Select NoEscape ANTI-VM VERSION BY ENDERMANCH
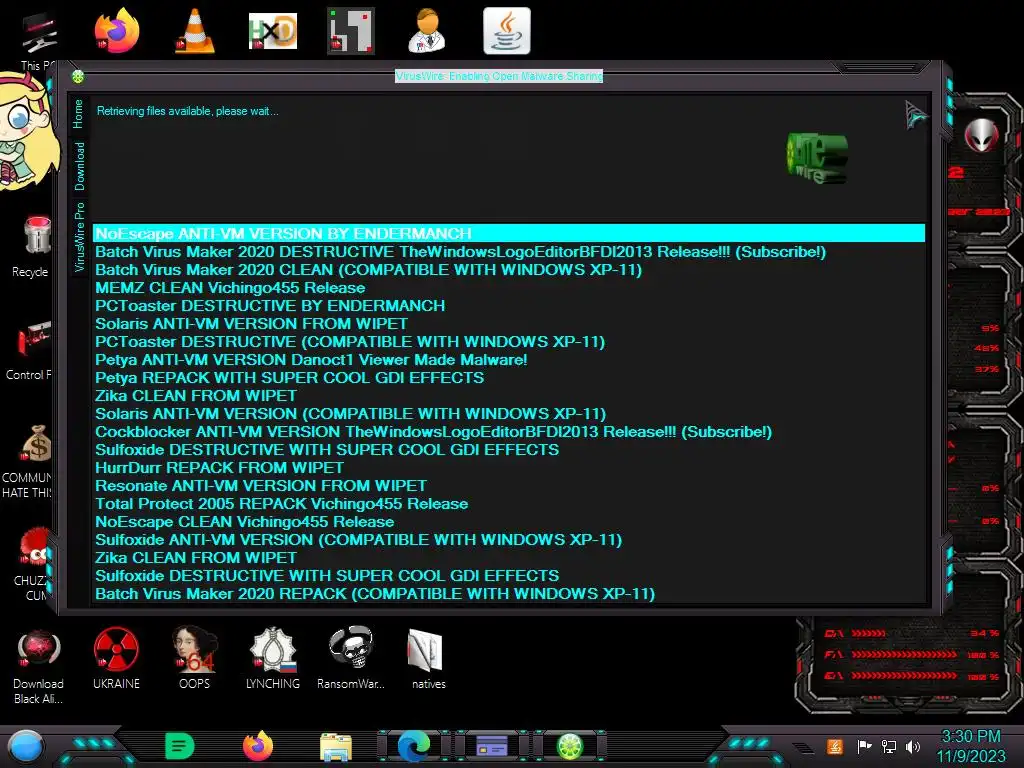The height and width of the screenshot is (768, 1024). point(509,234)
